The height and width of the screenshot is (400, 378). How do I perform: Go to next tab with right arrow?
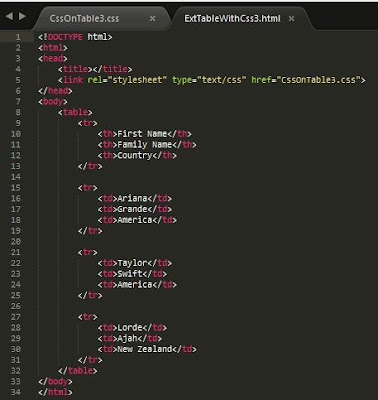[22, 16]
